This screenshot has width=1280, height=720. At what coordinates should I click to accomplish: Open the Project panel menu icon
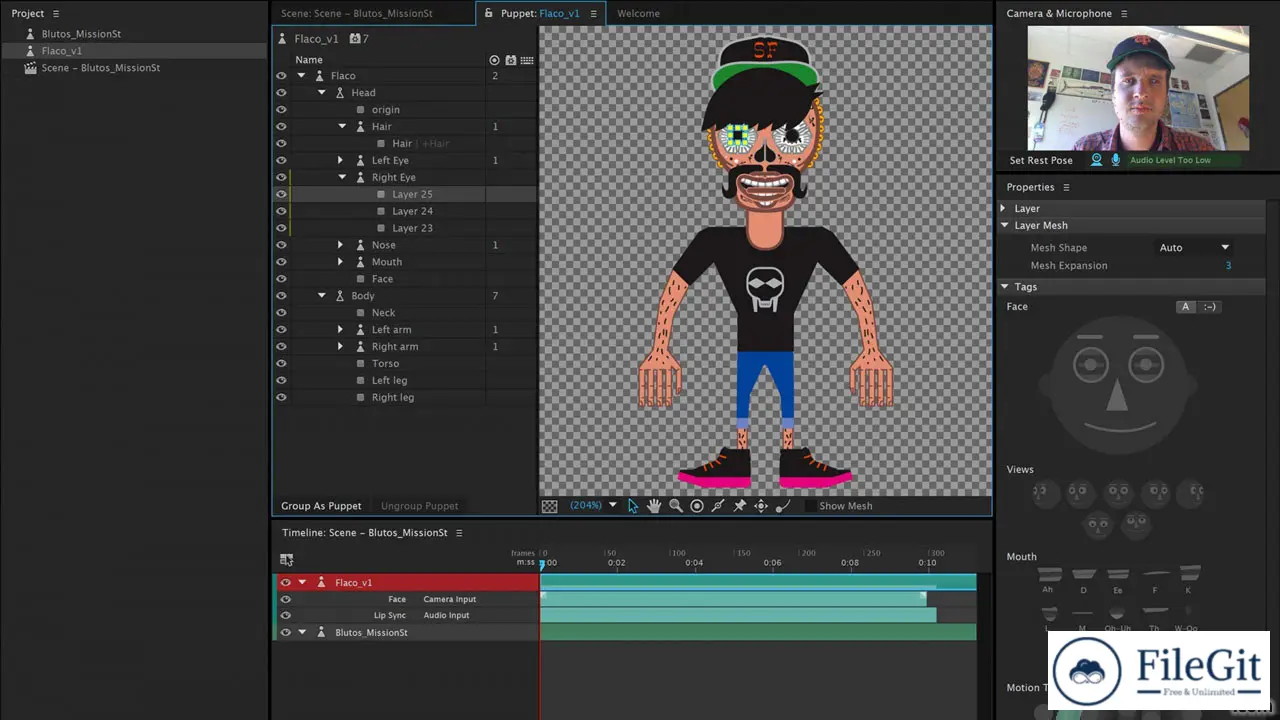56,14
